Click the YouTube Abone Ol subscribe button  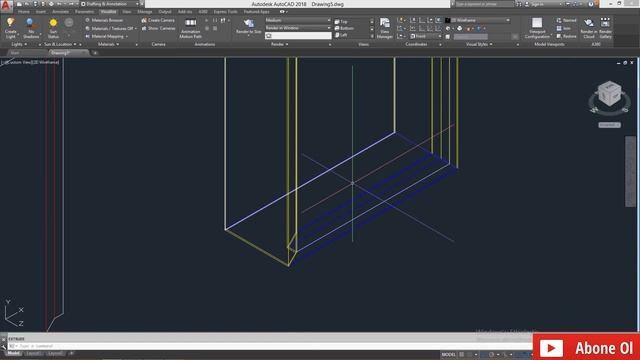[586, 347]
